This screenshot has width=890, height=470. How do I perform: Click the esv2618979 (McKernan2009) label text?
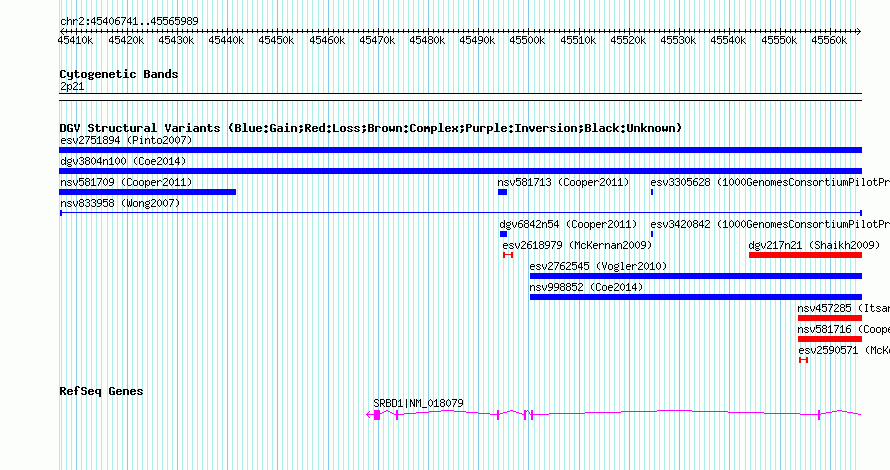tap(577, 245)
